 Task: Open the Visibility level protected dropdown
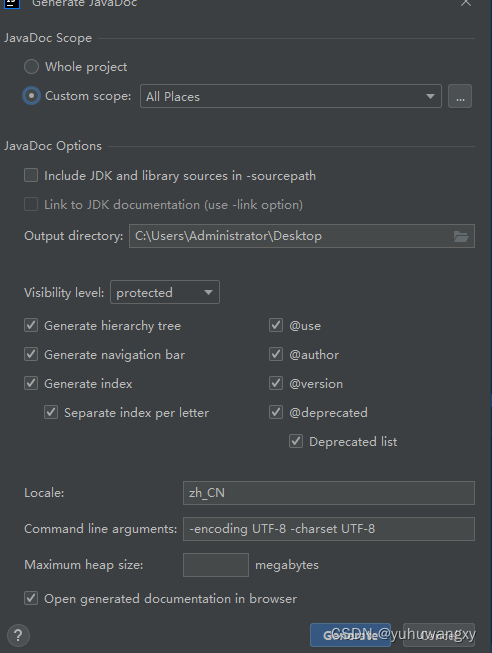click(x=165, y=292)
